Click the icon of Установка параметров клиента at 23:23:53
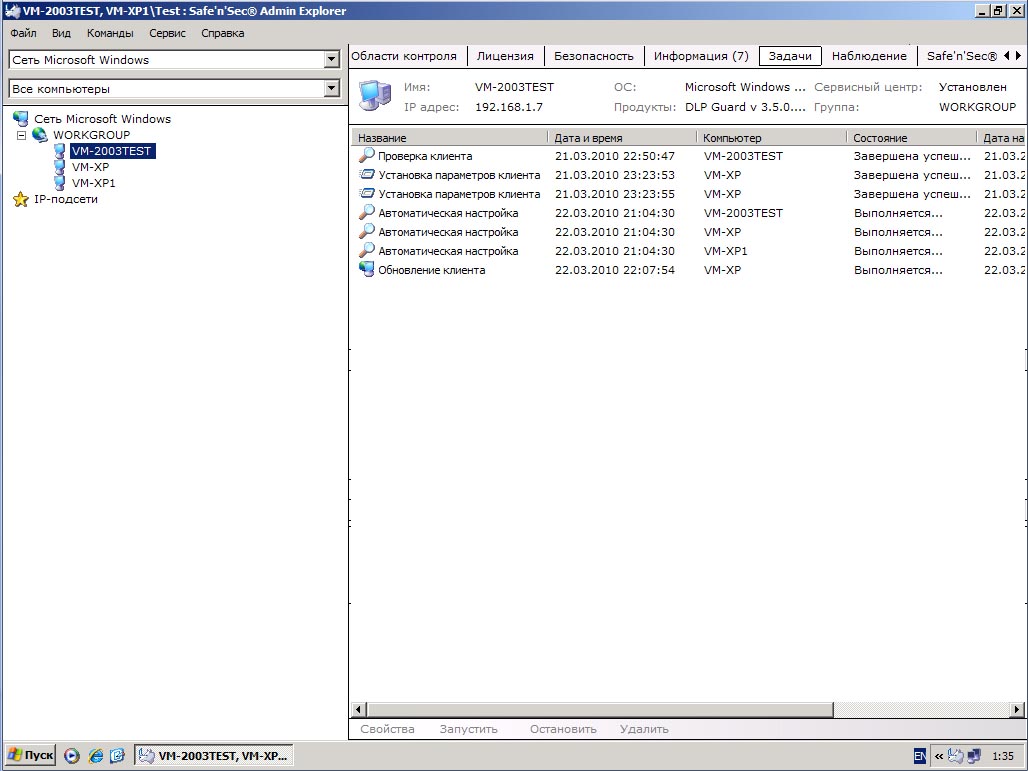 click(366, 174)
